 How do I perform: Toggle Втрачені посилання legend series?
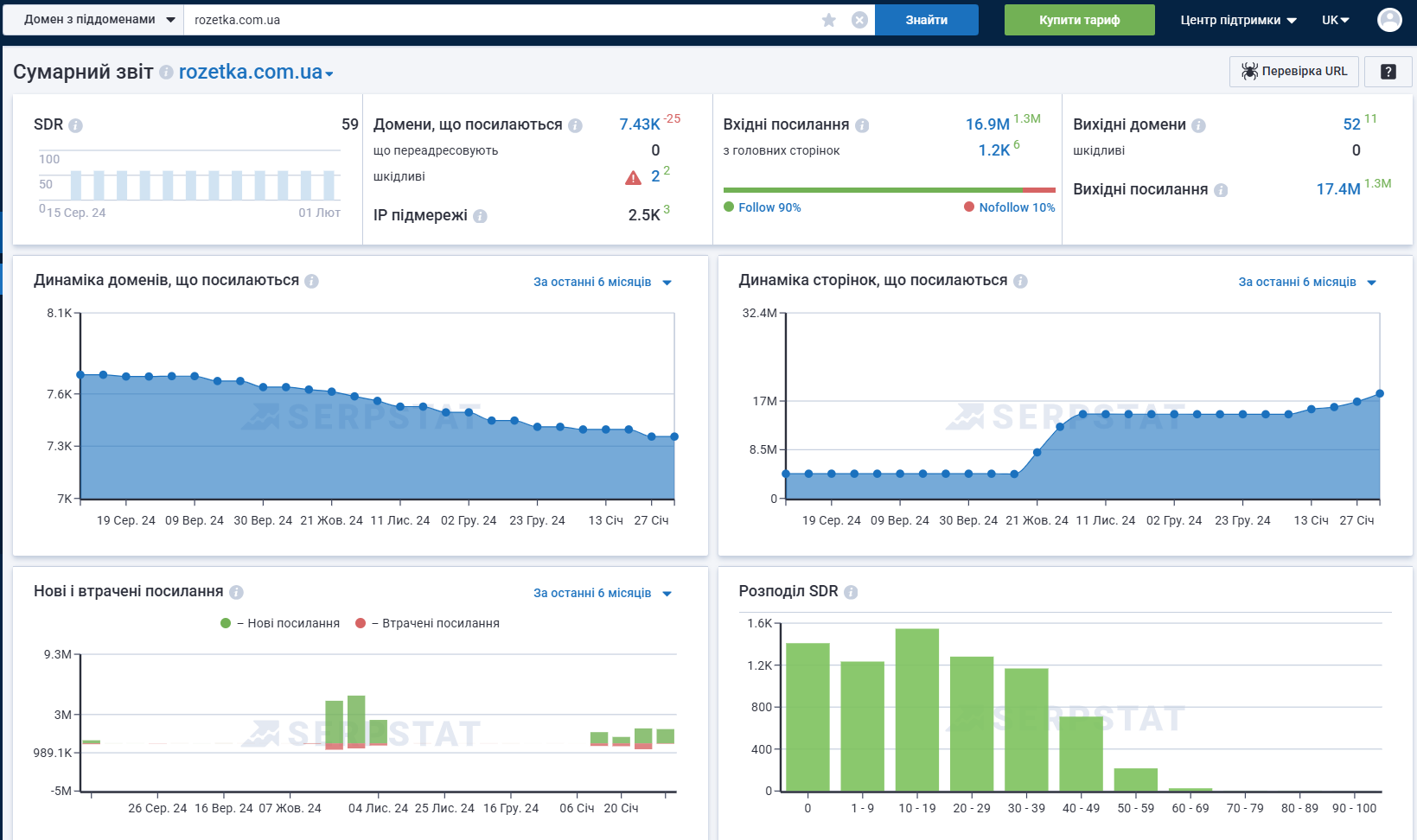(x=427, y=623)
